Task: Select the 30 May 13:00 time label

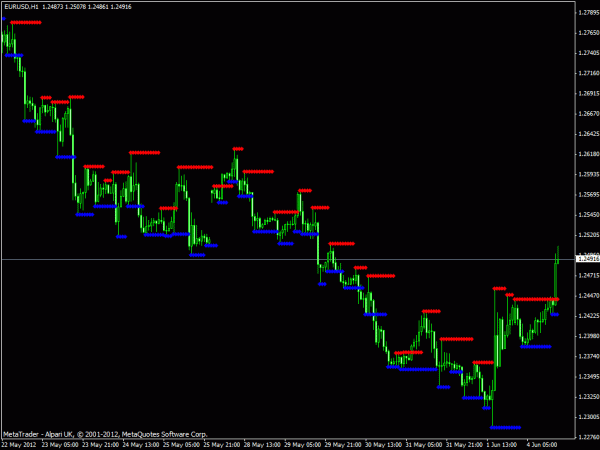Action: pos(383,445)
